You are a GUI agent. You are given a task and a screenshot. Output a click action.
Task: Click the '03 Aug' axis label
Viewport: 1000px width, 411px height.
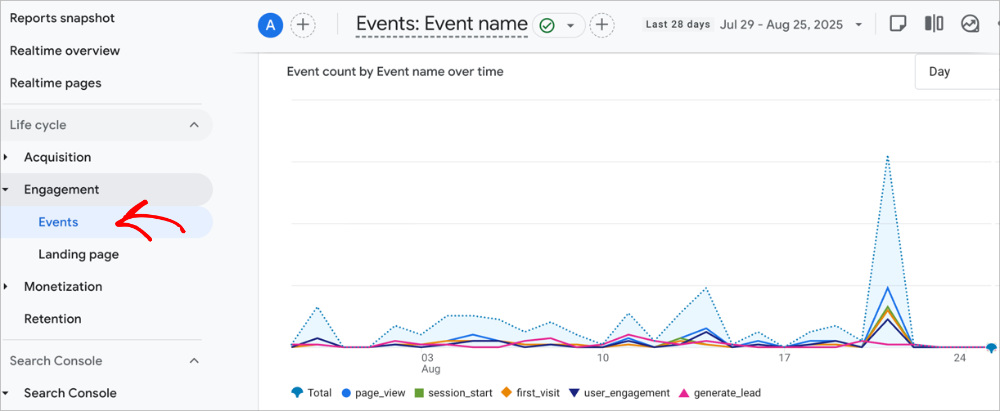point(430,363)
